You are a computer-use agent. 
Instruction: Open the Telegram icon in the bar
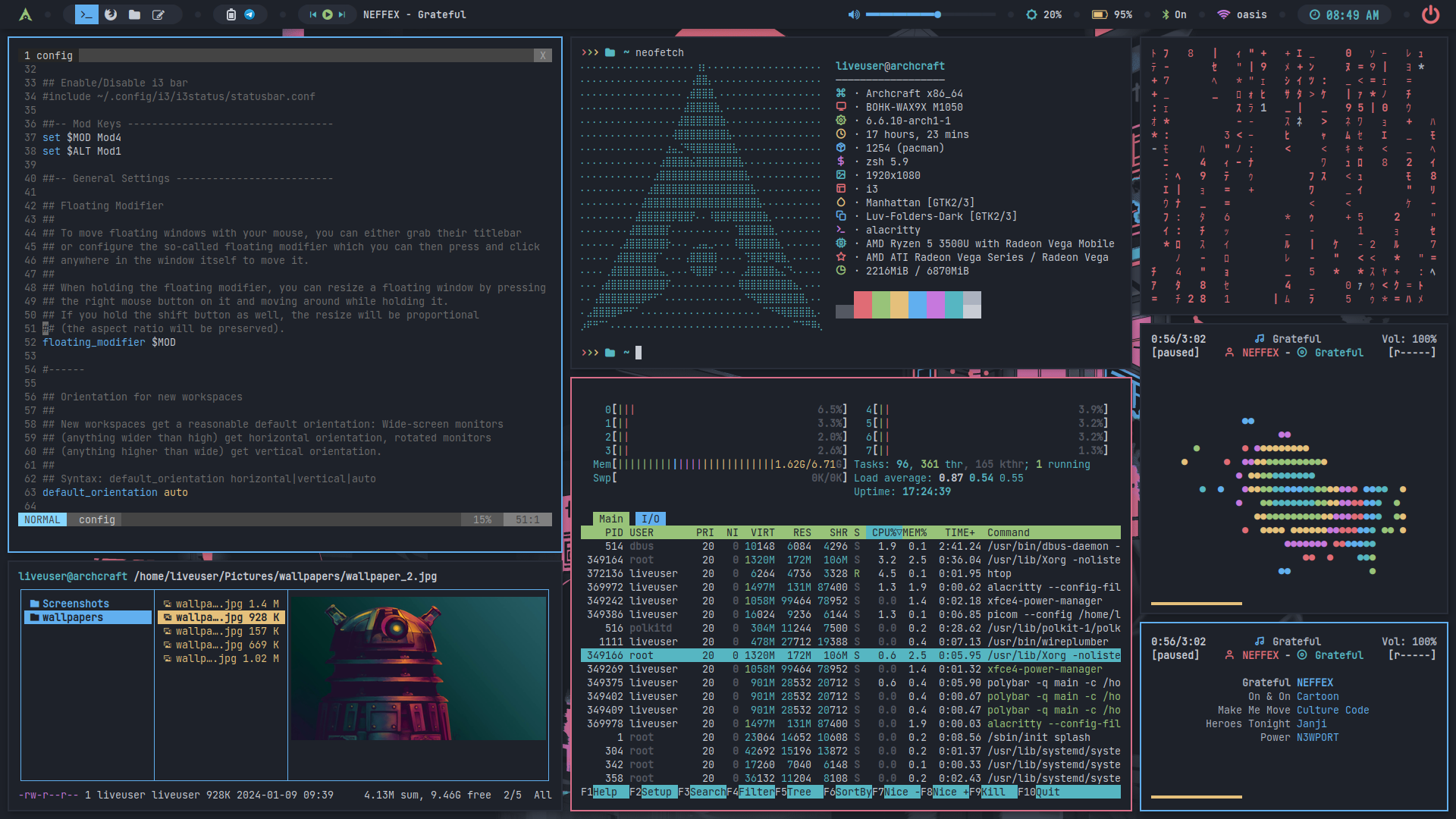coord(249,14)
